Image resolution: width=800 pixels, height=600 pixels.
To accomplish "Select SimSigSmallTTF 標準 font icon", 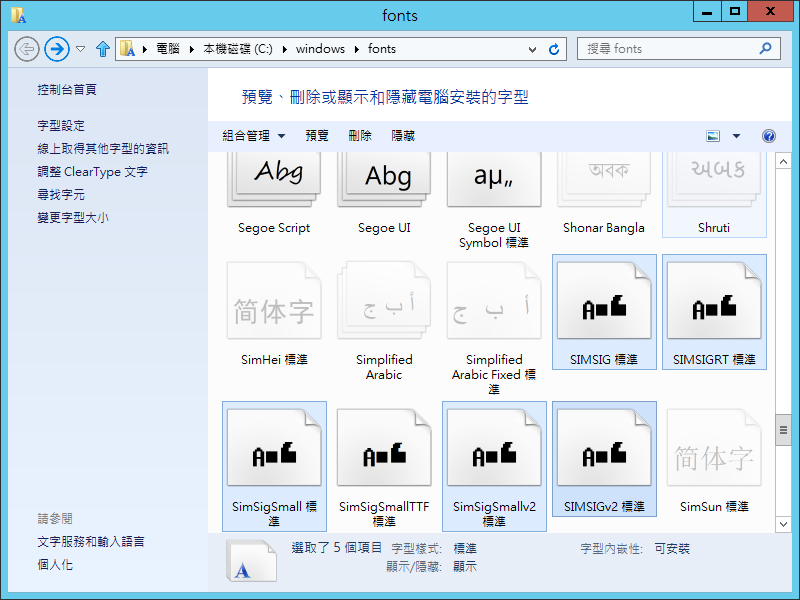I will (384, 448).
